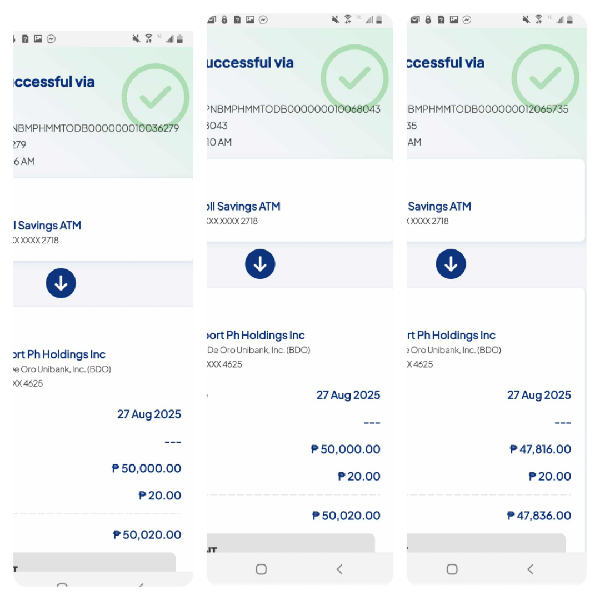The height and width of the screenshot is (600, 600).
Task: Click the green checkmark on receipt ending 36279
Action: (x=155, y=96)
